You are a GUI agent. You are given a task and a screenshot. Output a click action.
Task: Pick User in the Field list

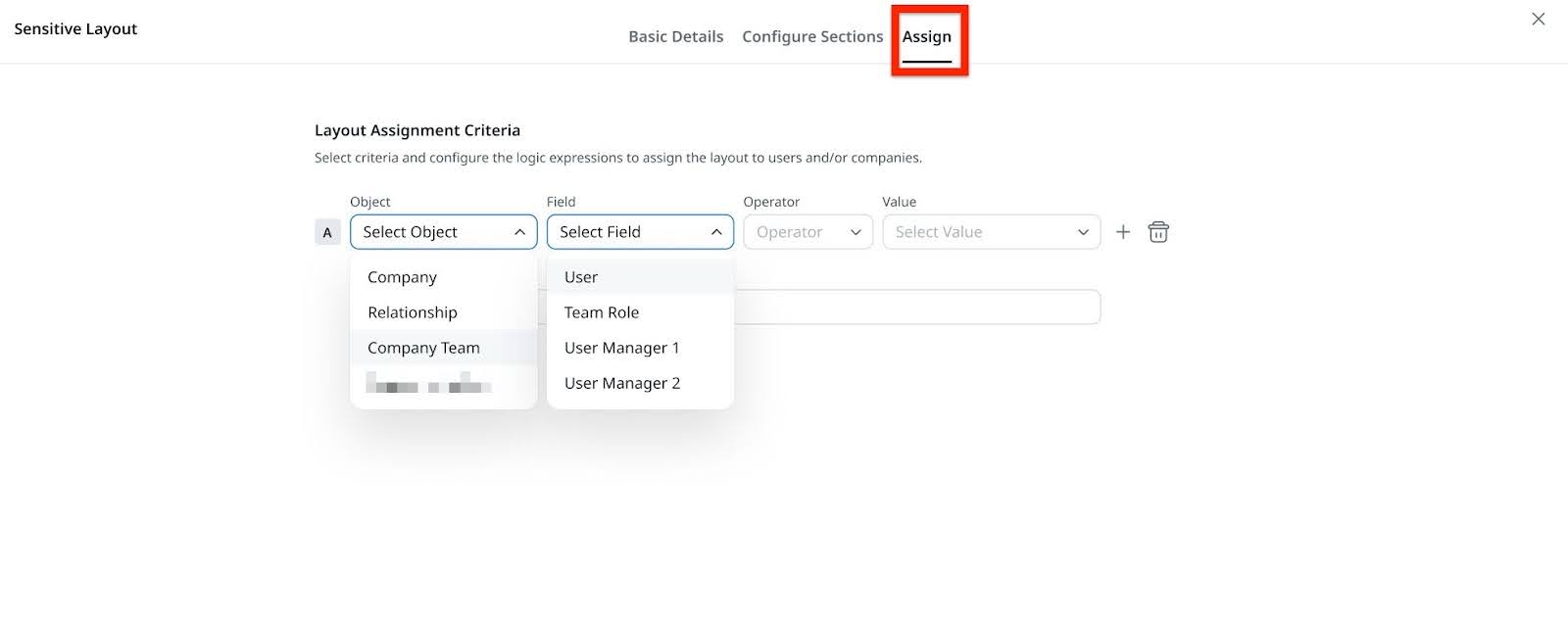pos(640,277)
